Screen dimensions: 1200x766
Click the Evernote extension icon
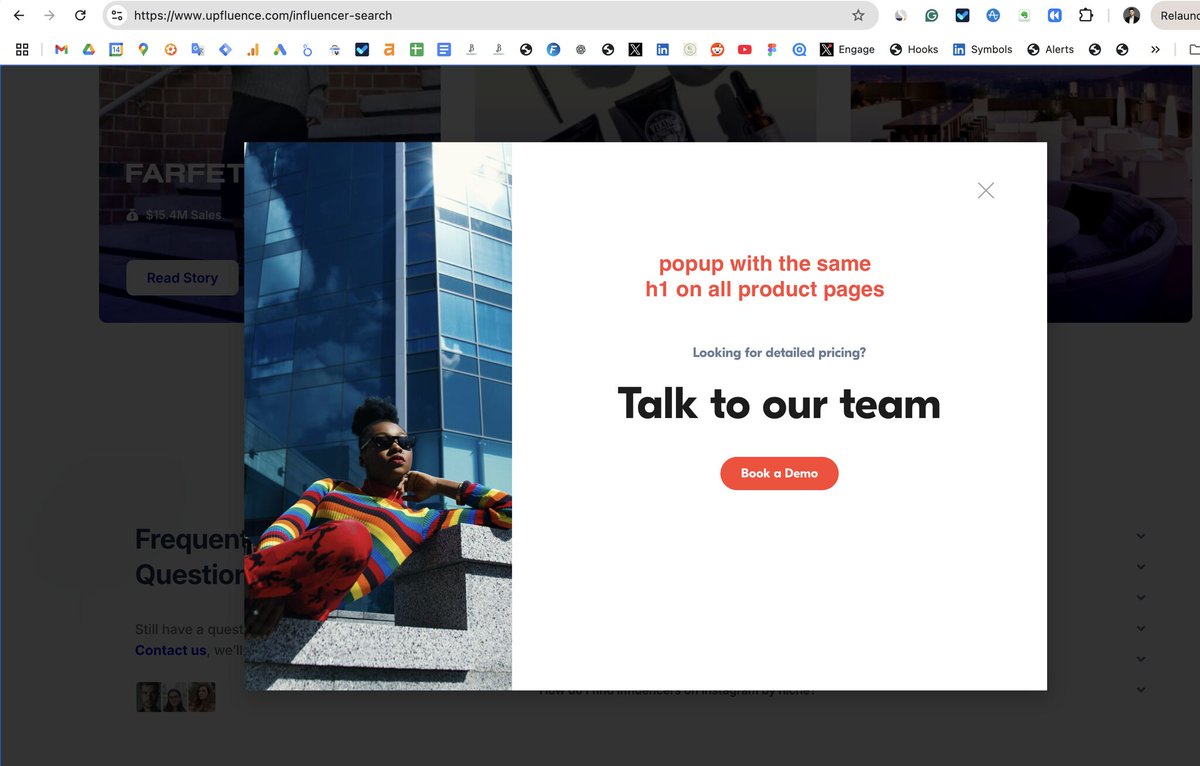[1024, 15]
